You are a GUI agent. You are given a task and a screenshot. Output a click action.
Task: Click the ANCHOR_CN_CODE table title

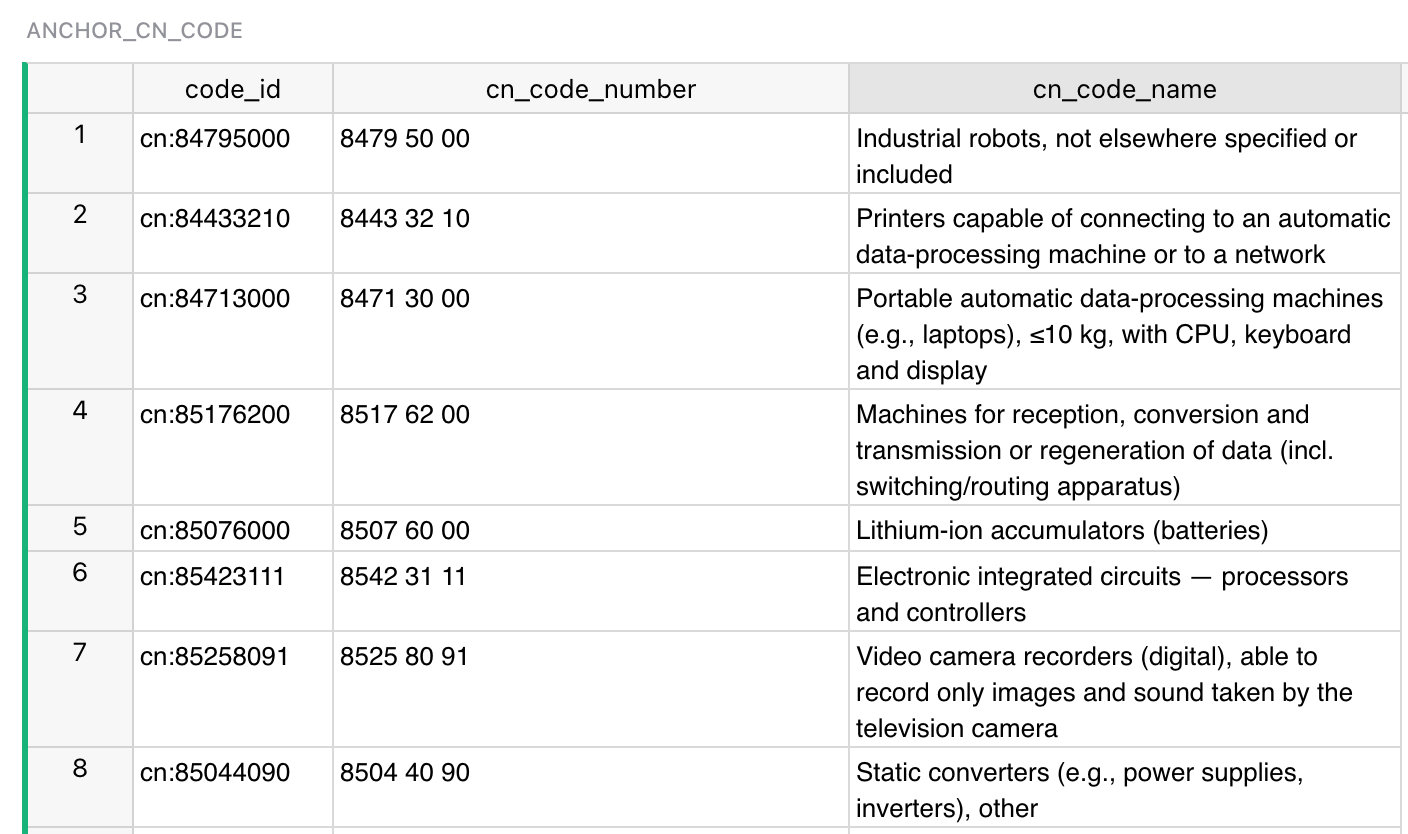point(135,31)
